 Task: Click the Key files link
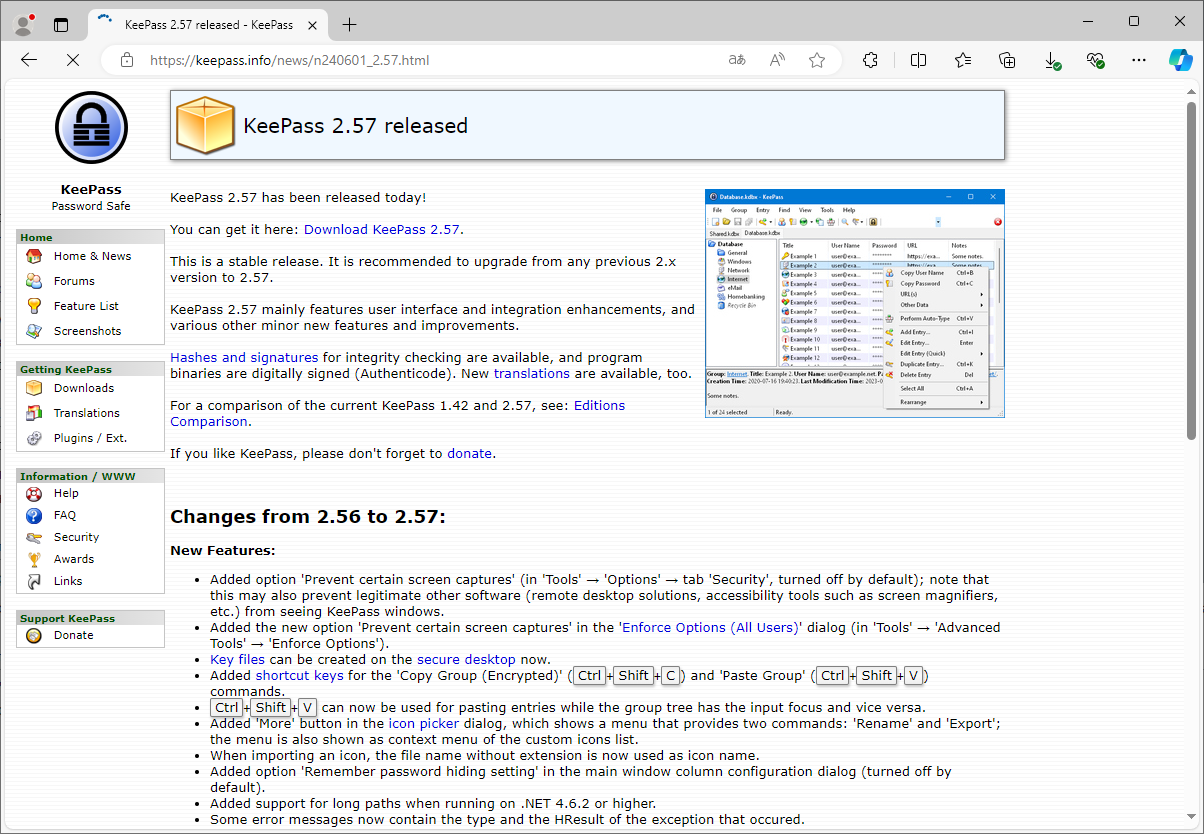[x=237, y=659]
